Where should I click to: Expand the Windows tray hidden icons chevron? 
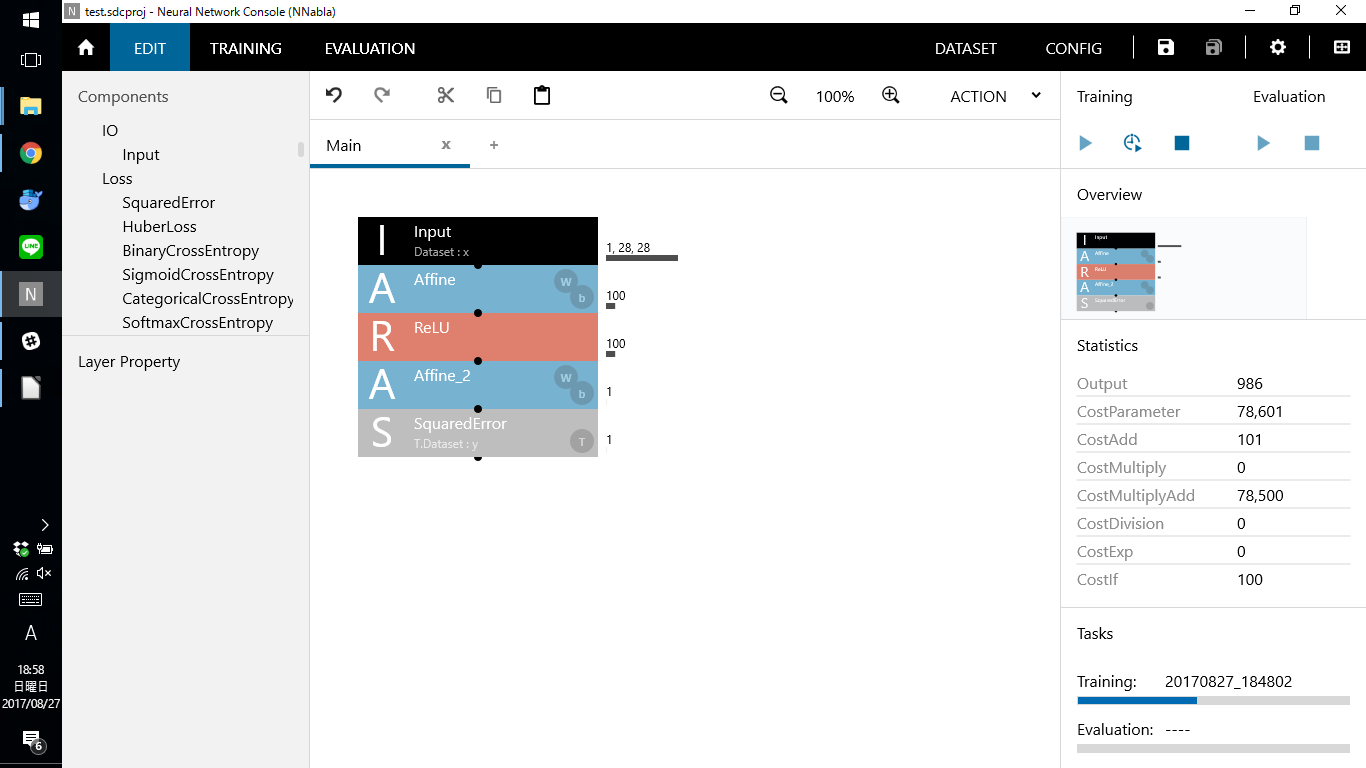(45, 524)
